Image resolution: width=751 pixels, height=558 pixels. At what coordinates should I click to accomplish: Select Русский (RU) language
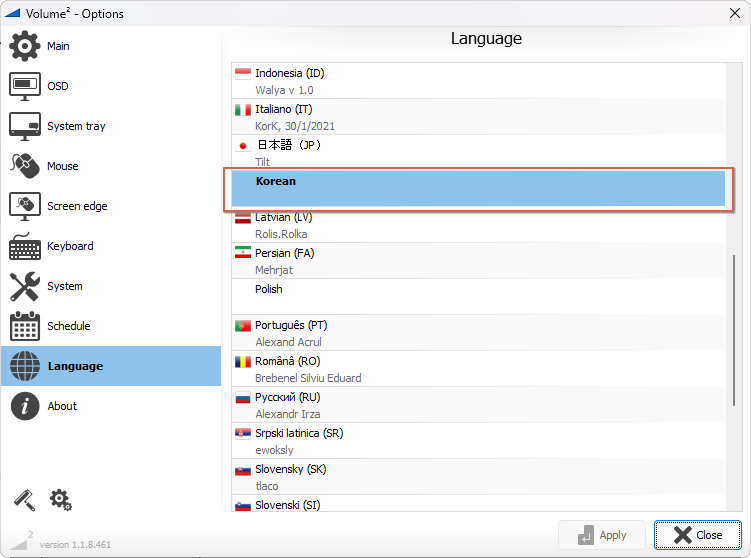478,404
